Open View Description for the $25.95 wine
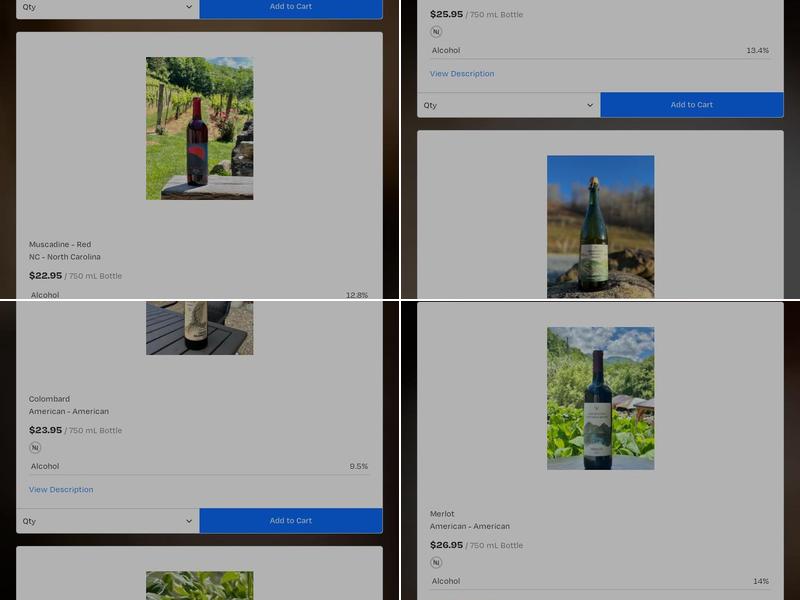800x600 pixels. (x=462, y=74)
